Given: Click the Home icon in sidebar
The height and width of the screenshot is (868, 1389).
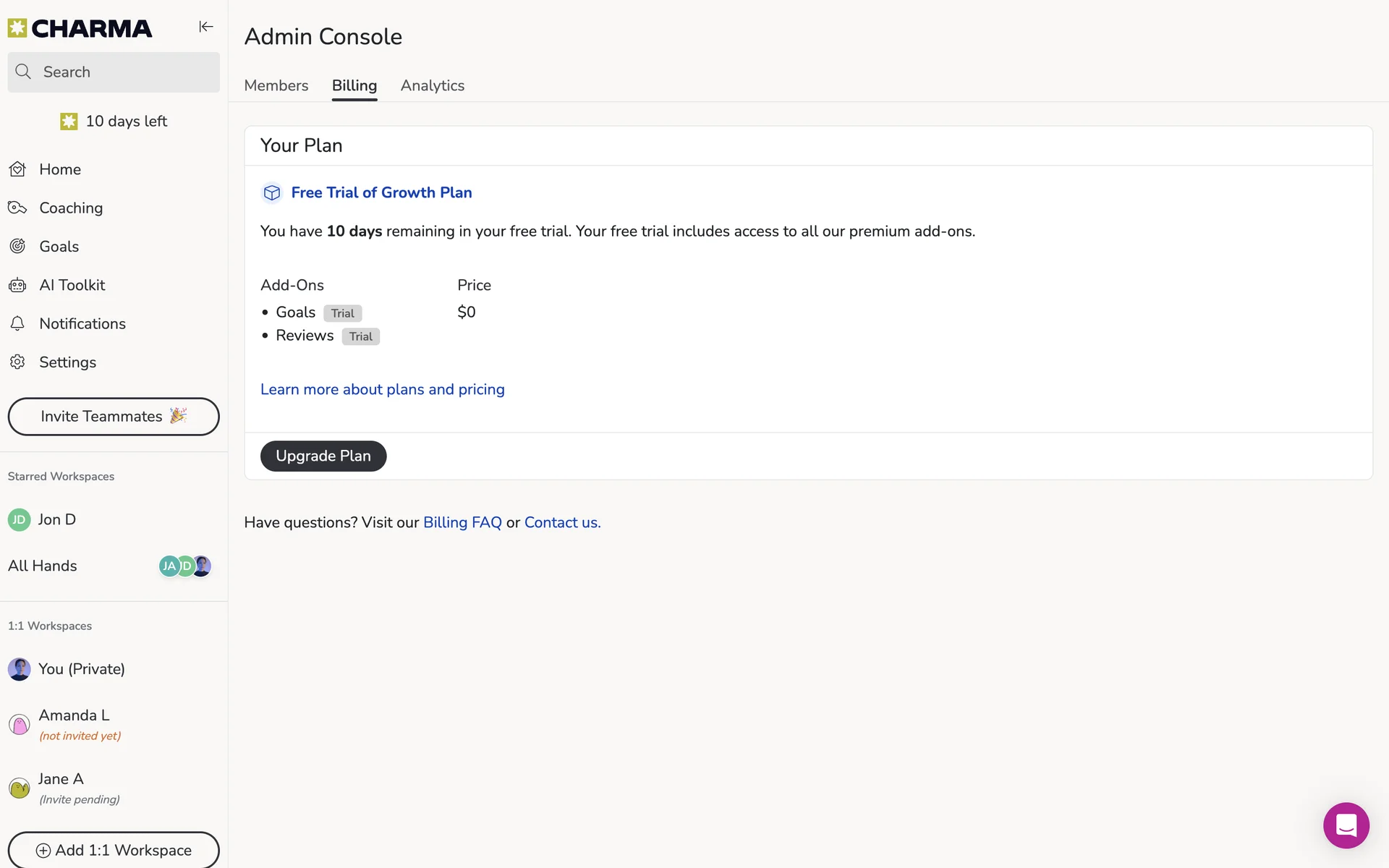Looking at the screenshot, I should coord(18,169).
